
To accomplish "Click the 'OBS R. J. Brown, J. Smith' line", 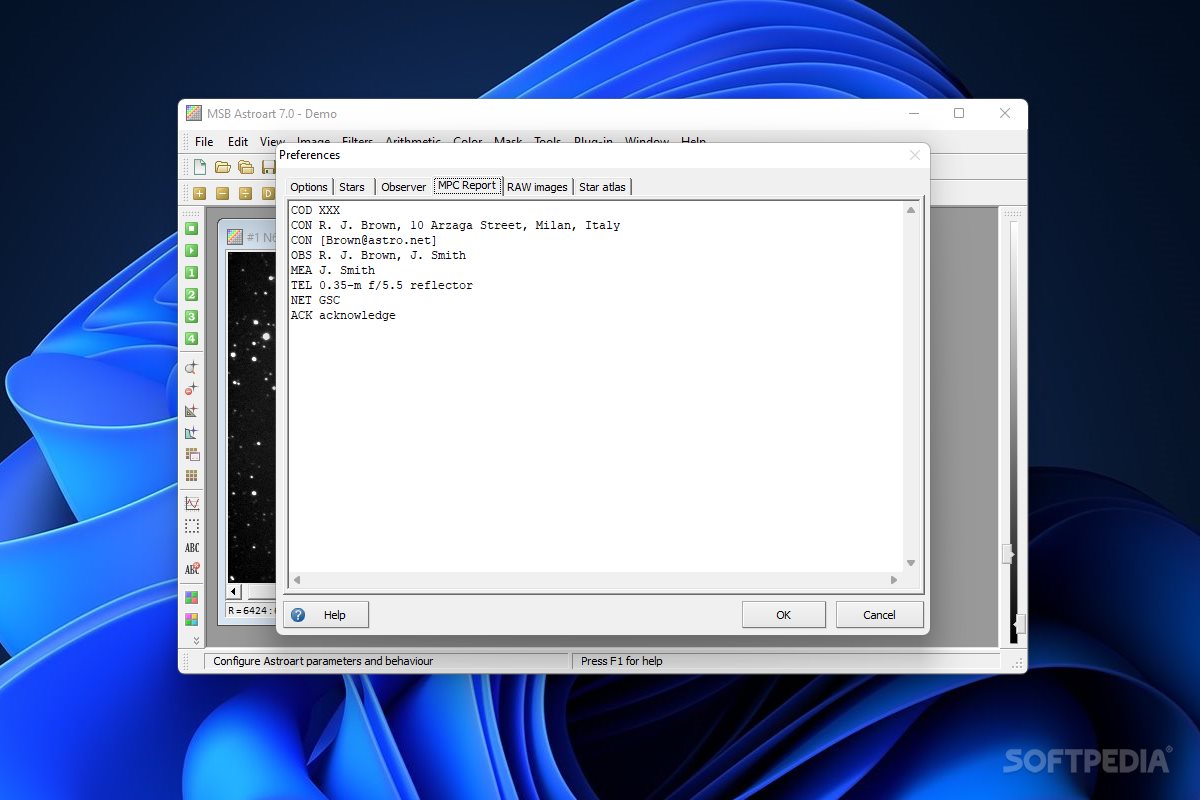I will click(x=378, y=256).
